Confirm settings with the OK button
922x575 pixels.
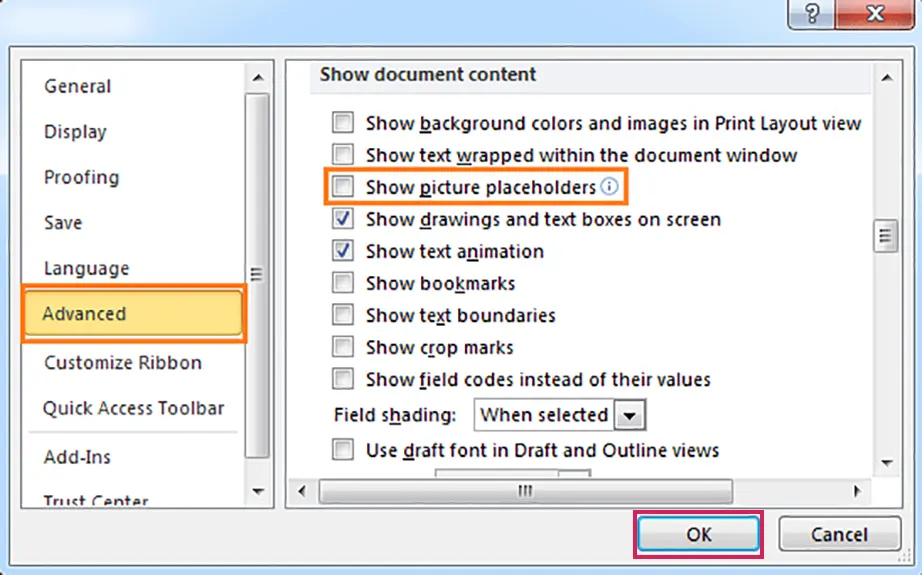pos(699,534)
